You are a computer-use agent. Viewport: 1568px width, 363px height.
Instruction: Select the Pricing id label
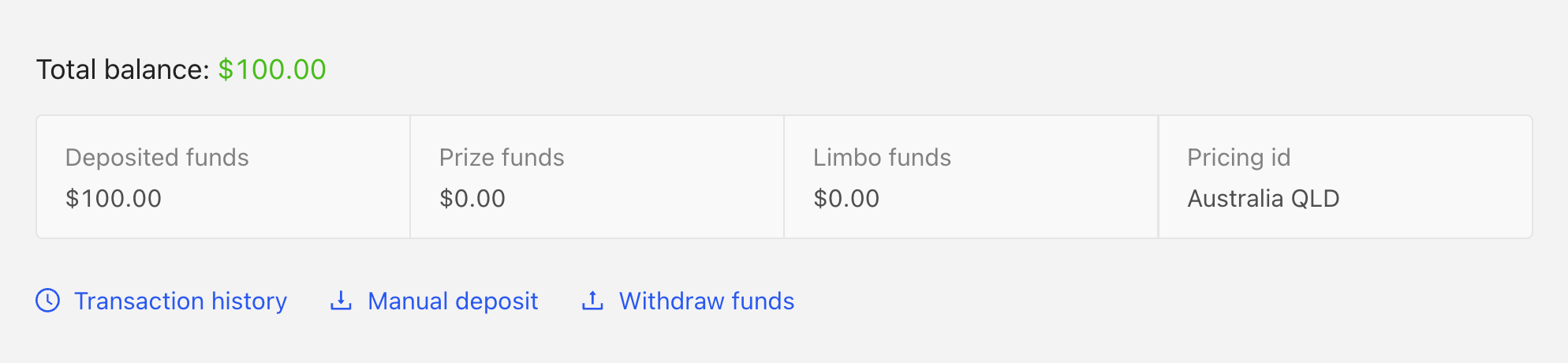coord(1239,158)
